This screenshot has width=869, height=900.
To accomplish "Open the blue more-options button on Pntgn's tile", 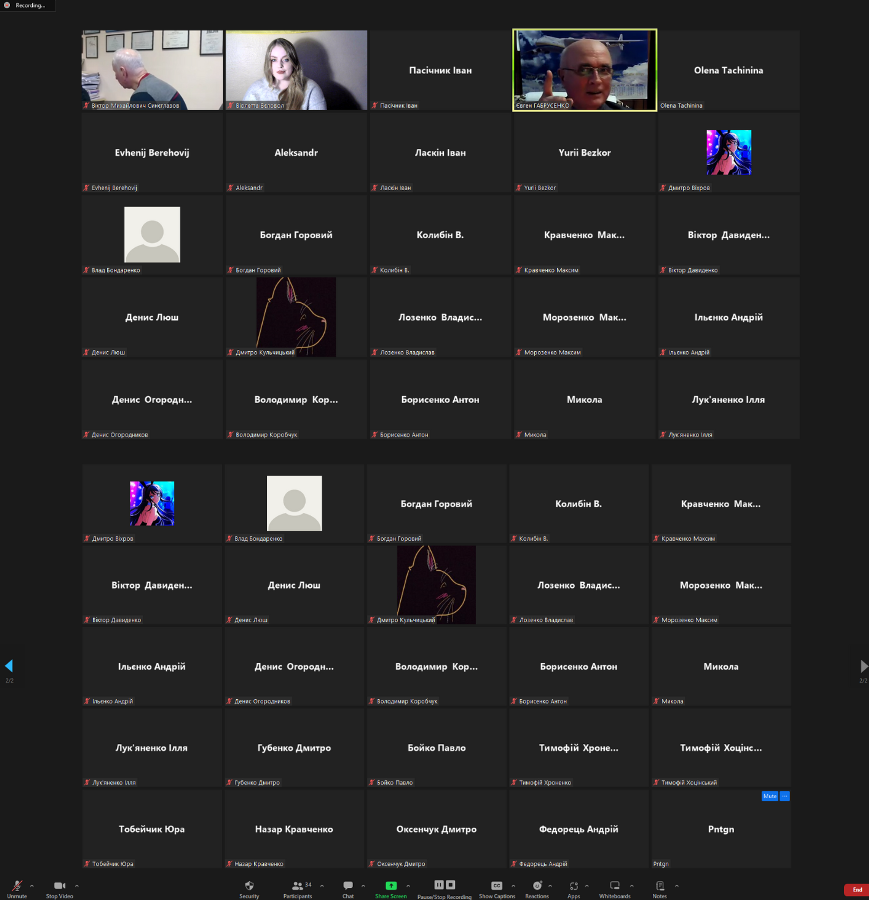I will (785, 796).
